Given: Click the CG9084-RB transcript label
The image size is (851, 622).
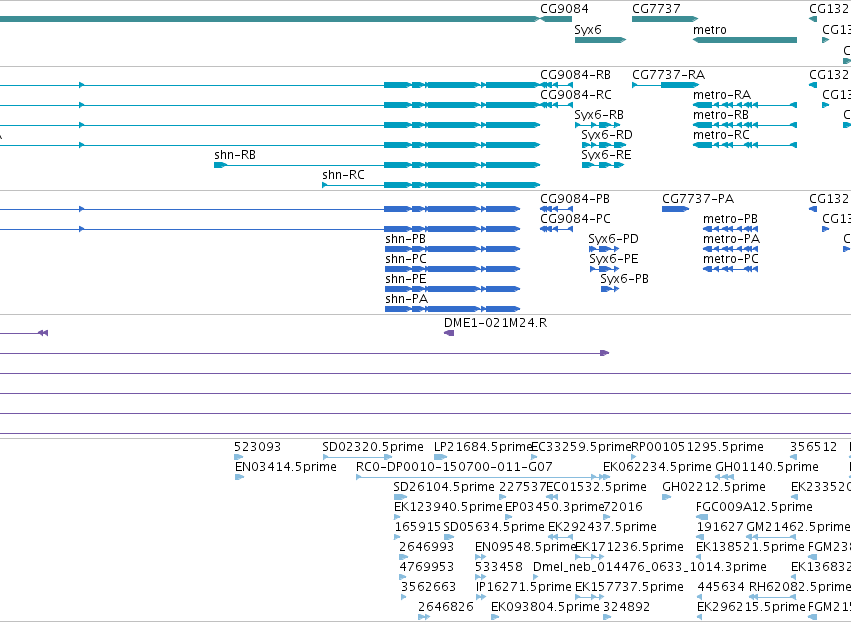Looking at the screenshot, I should (x=575, y=75).
